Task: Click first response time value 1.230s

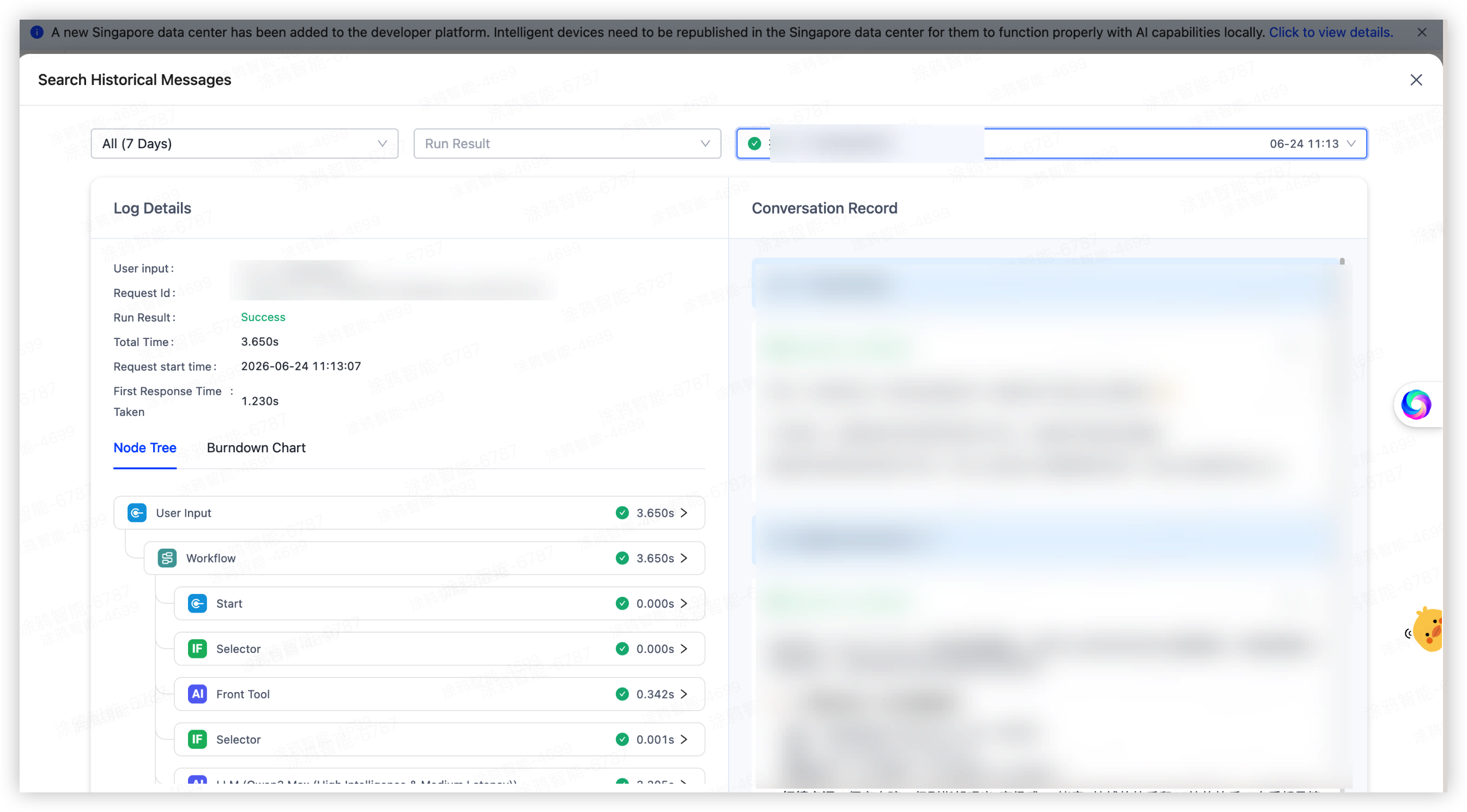Action: 260,401
